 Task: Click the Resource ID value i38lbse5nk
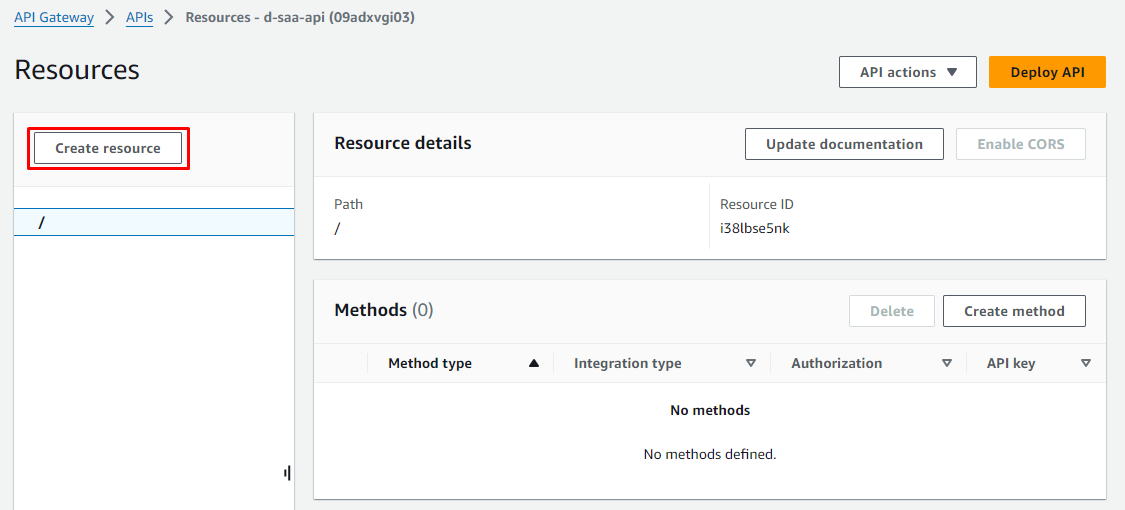coord(755,228)
